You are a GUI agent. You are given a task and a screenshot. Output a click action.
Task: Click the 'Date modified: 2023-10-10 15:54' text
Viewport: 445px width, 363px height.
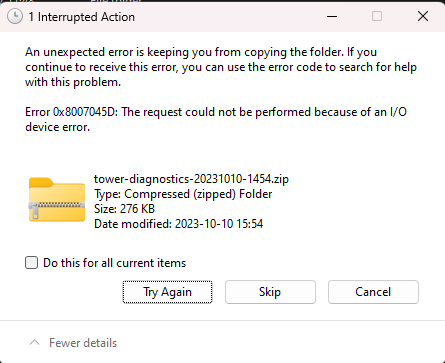coord(179,224)
